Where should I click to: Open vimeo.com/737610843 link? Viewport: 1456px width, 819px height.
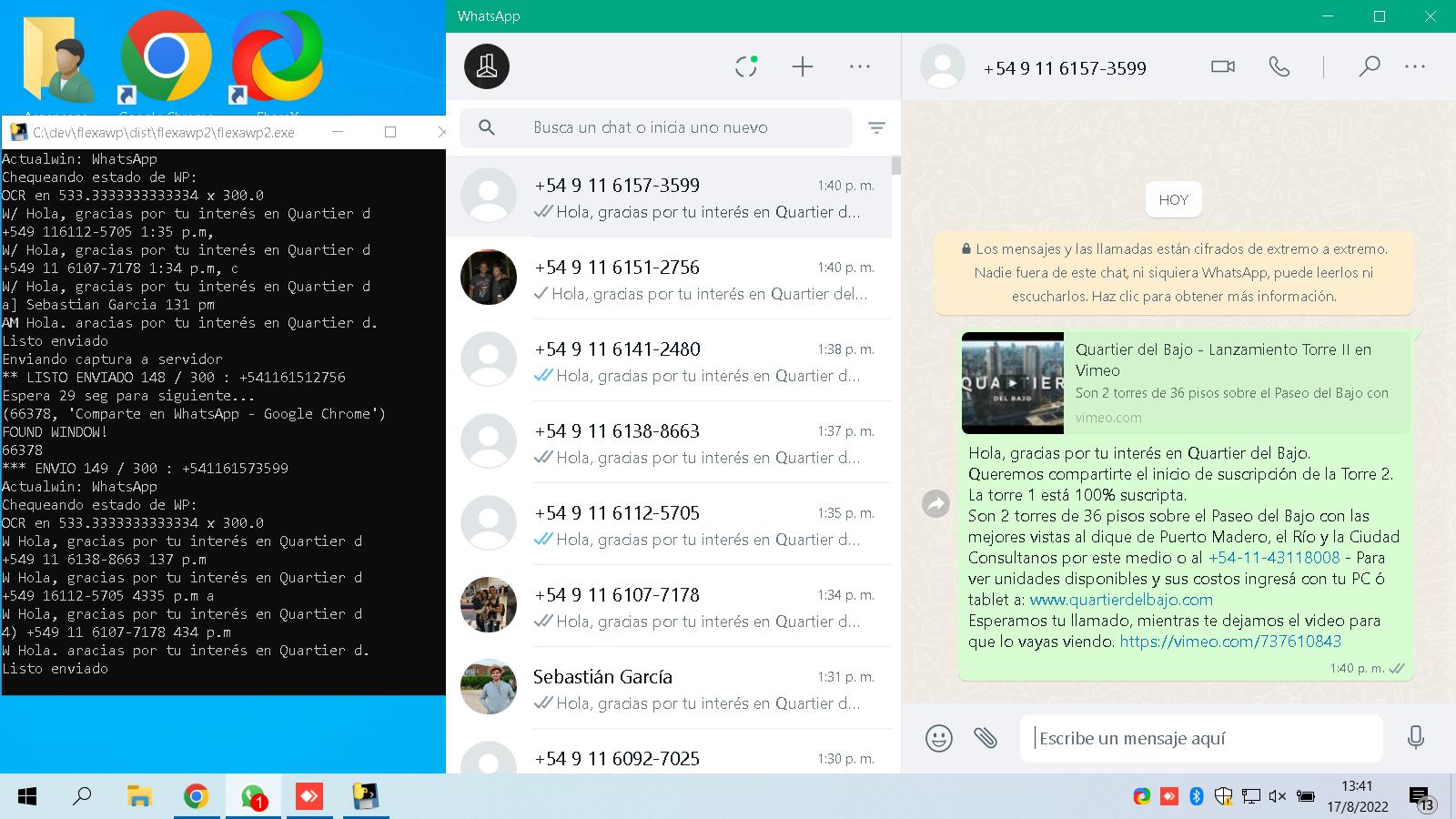point(1230,642)
